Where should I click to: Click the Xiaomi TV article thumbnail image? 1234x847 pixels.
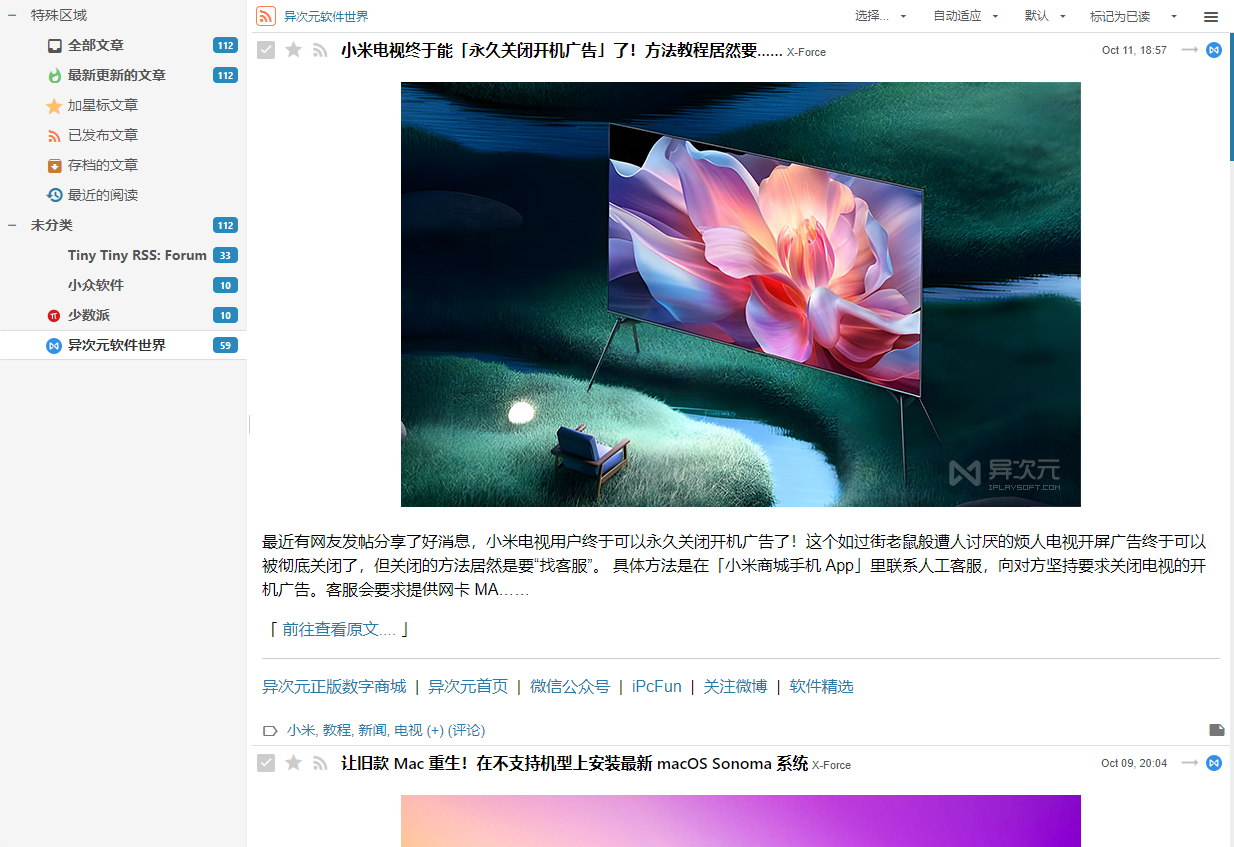(741, 294)
